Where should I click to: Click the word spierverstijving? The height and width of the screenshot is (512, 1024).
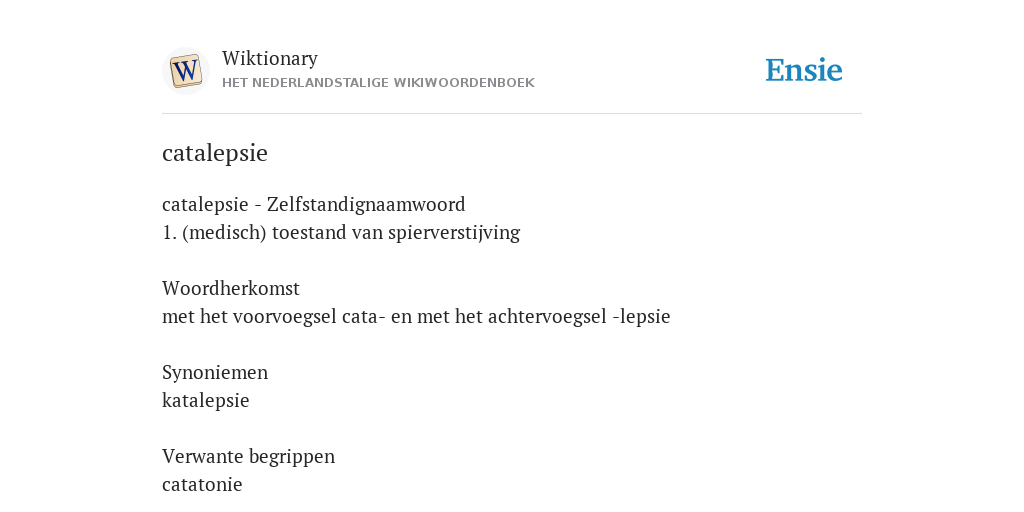454,232
